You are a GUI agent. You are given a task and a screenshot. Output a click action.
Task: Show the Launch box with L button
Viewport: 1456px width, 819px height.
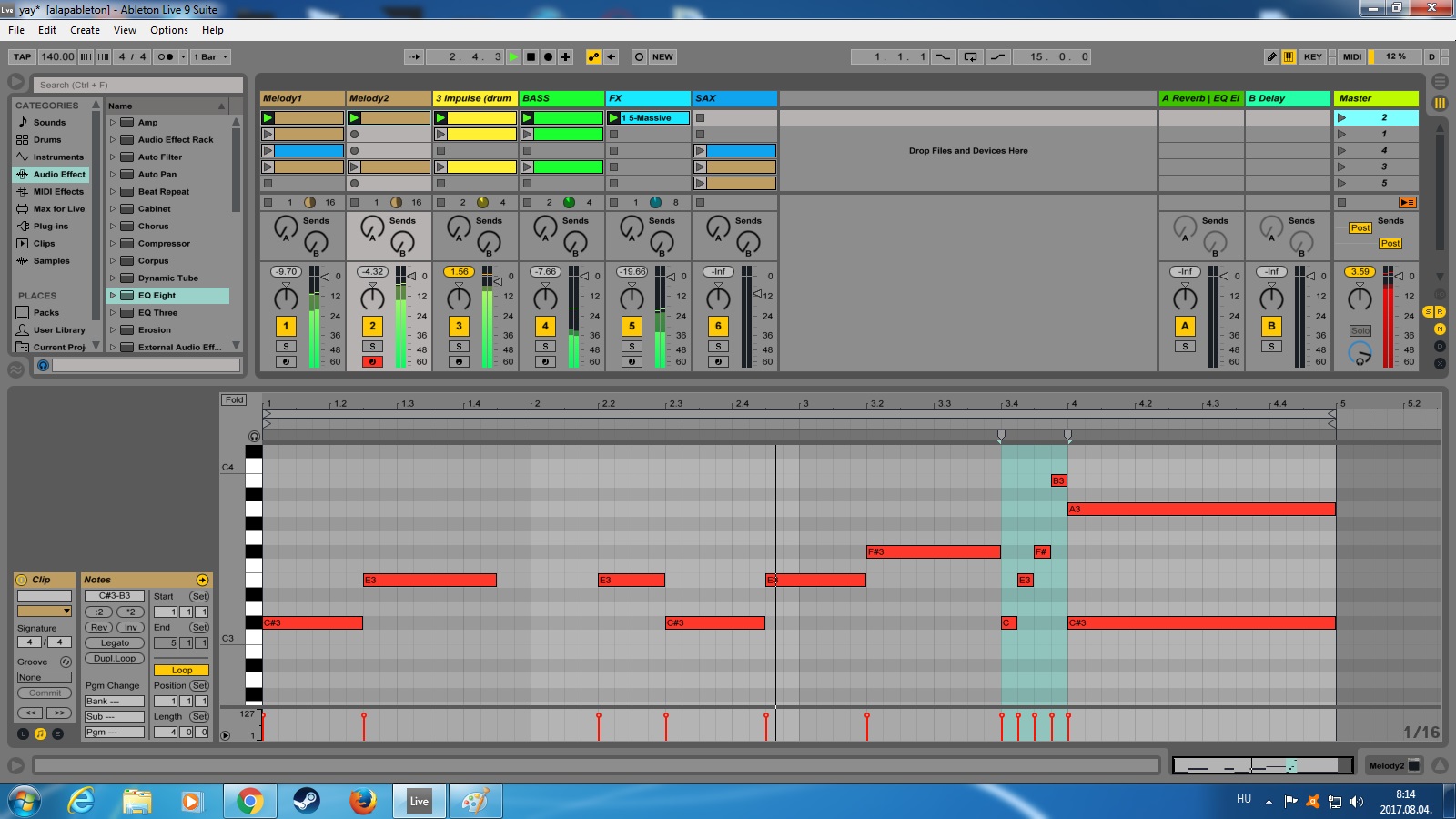(x=23, y=733)
